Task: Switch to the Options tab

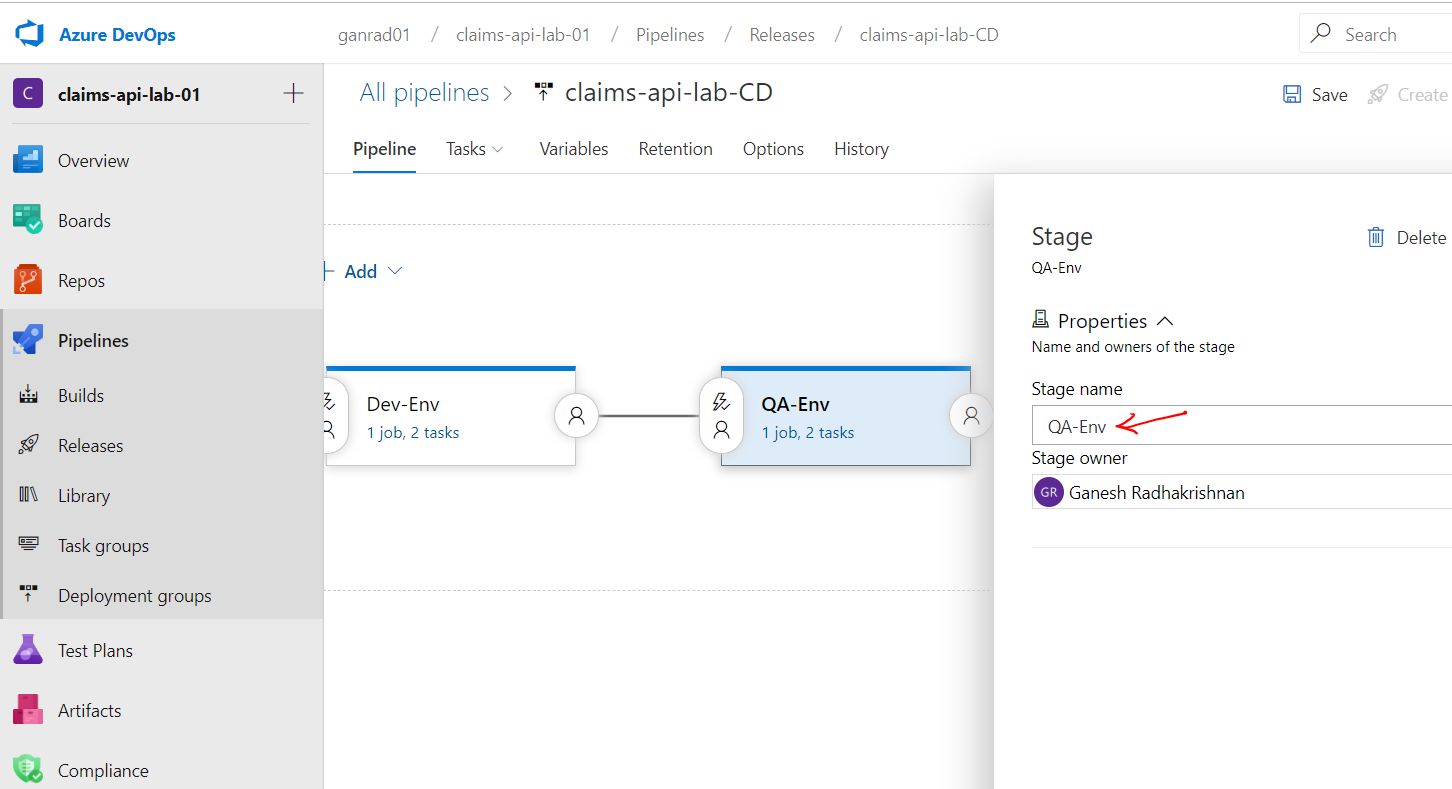Action: pos(773,148)
